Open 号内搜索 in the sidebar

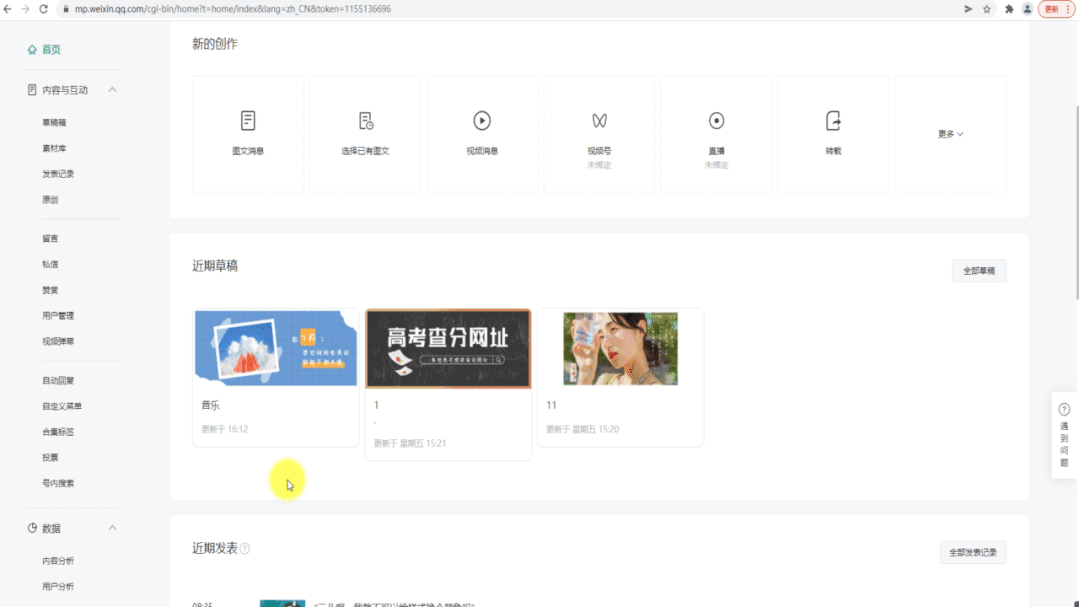point(58,483)
